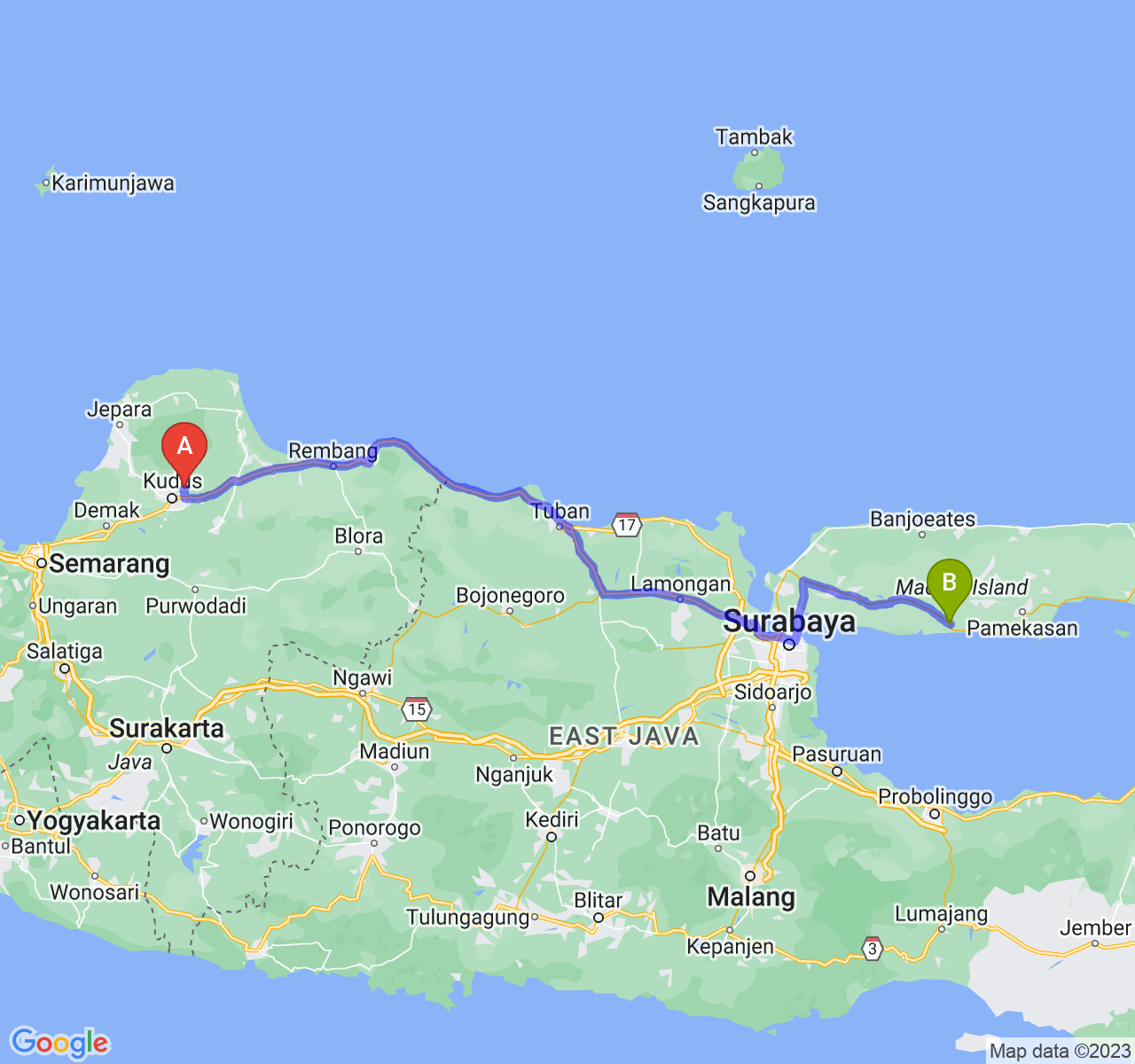Click the Bantul town label

click(41, 846)
